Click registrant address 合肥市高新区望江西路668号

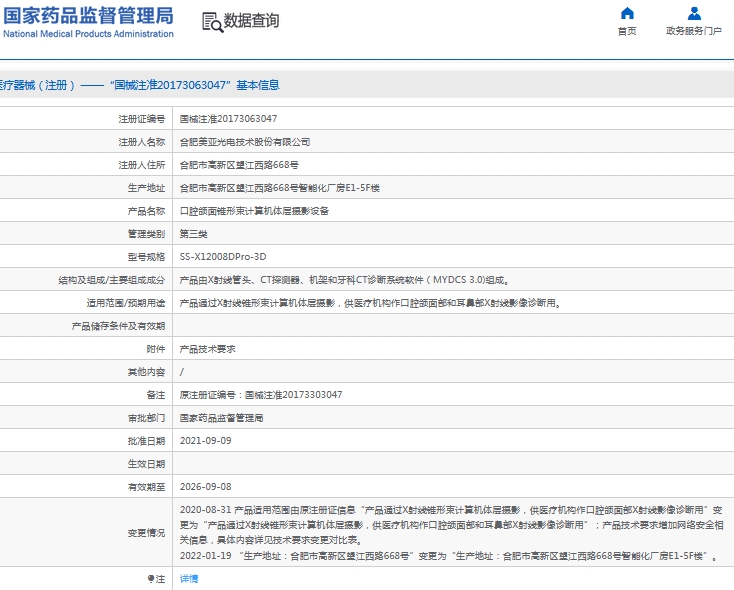tap(239, 165)
